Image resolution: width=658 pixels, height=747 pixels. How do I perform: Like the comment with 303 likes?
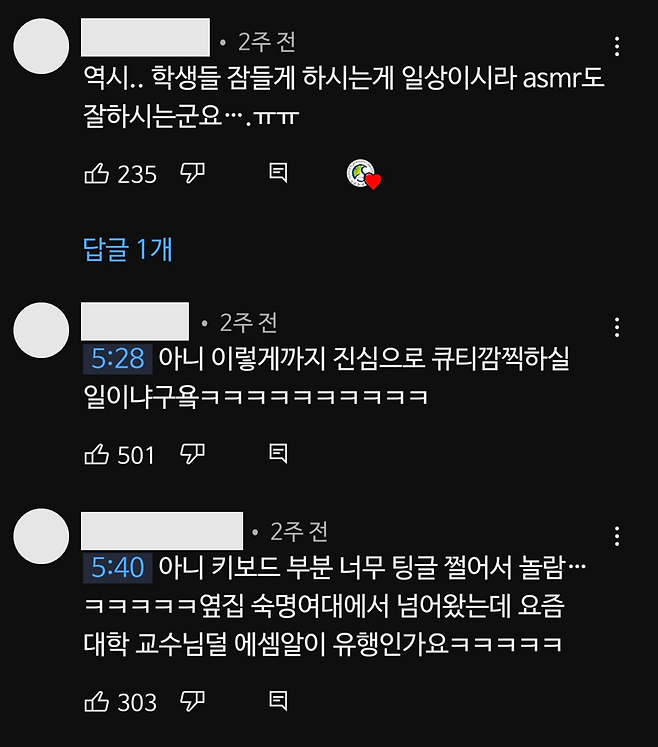[97, 701]
